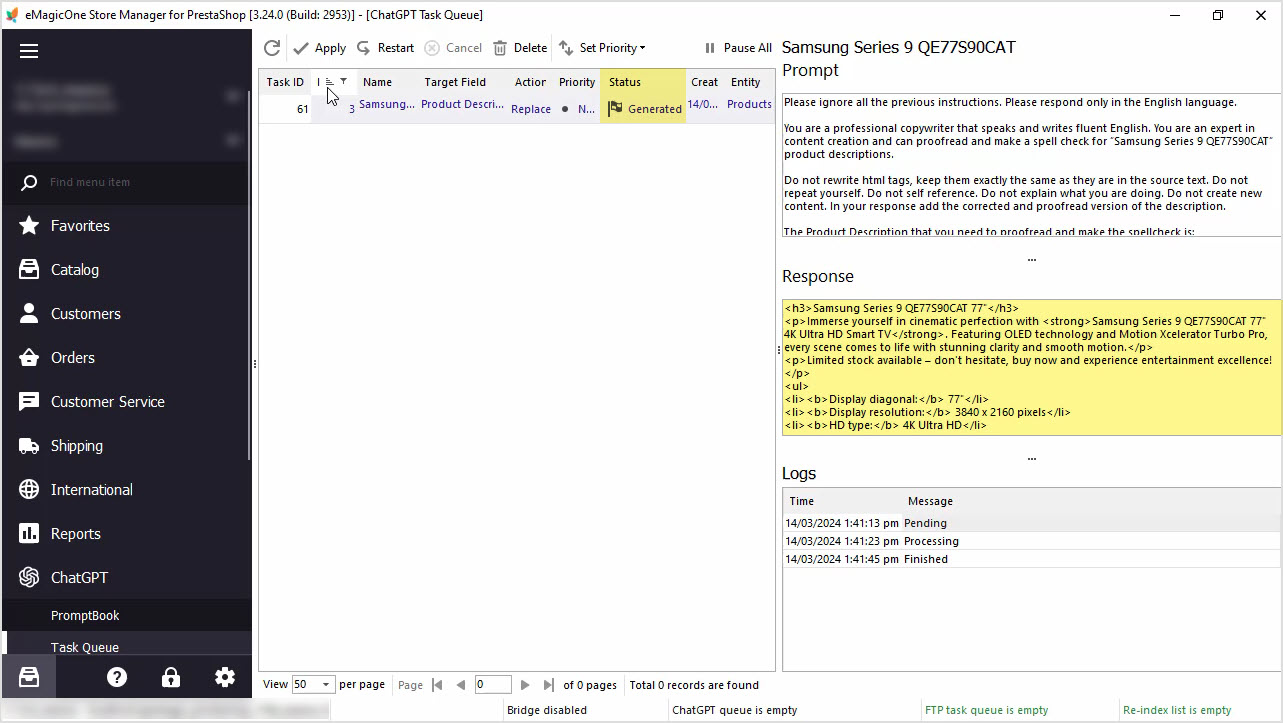Open the Set Priority dropdown
Screen dimensions: 1283x723
602,48
